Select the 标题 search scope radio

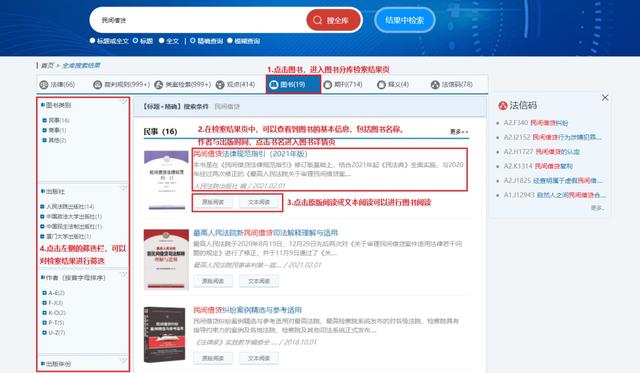tap(136, 40)
